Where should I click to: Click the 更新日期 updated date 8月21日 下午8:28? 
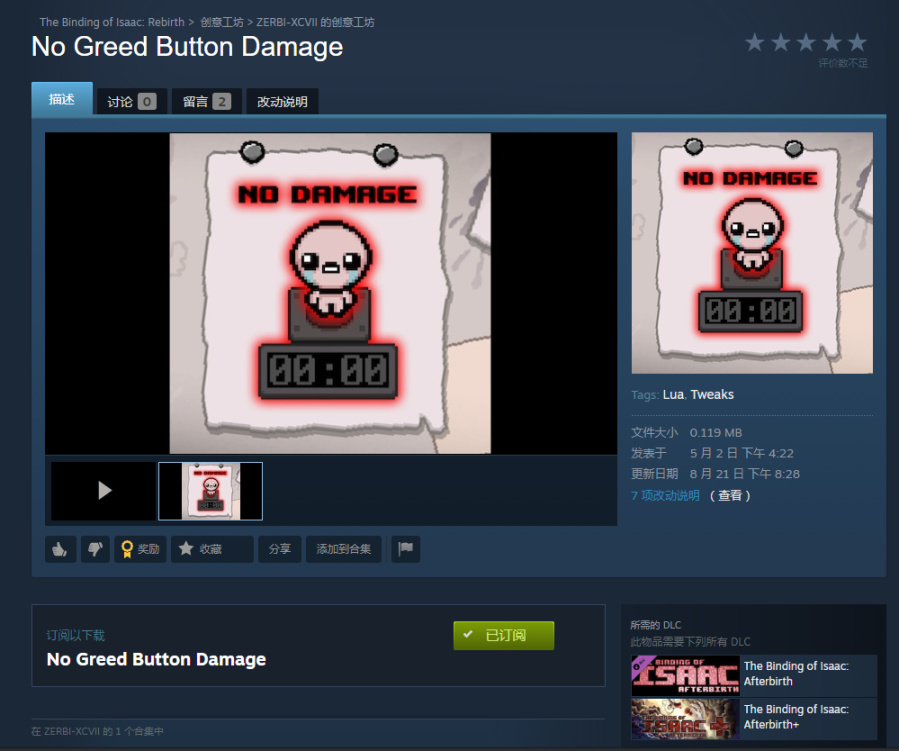coord(744,474)
